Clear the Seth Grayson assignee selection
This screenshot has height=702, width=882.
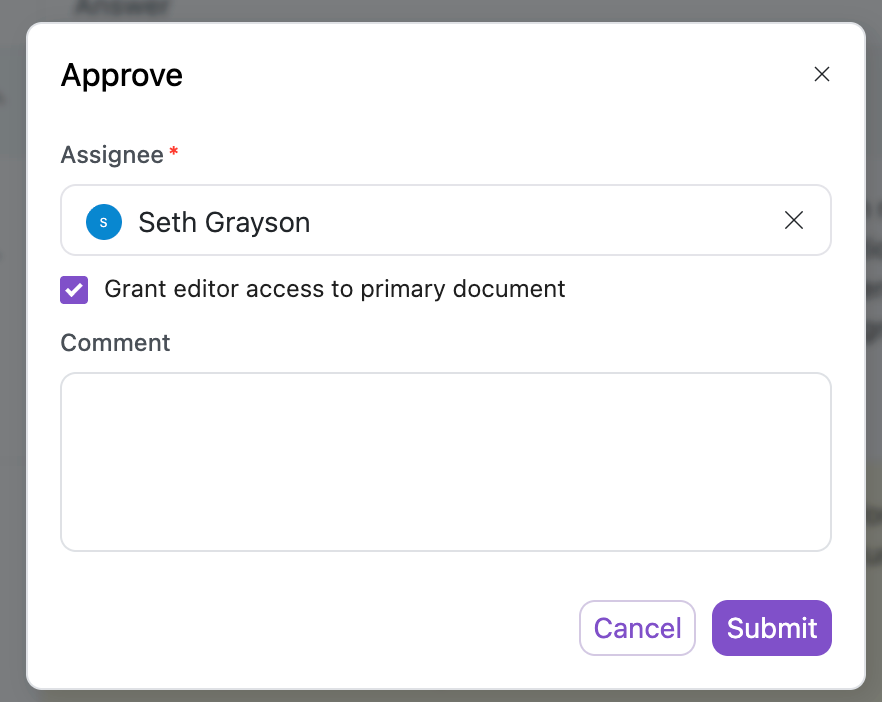(x=794, y=221)
